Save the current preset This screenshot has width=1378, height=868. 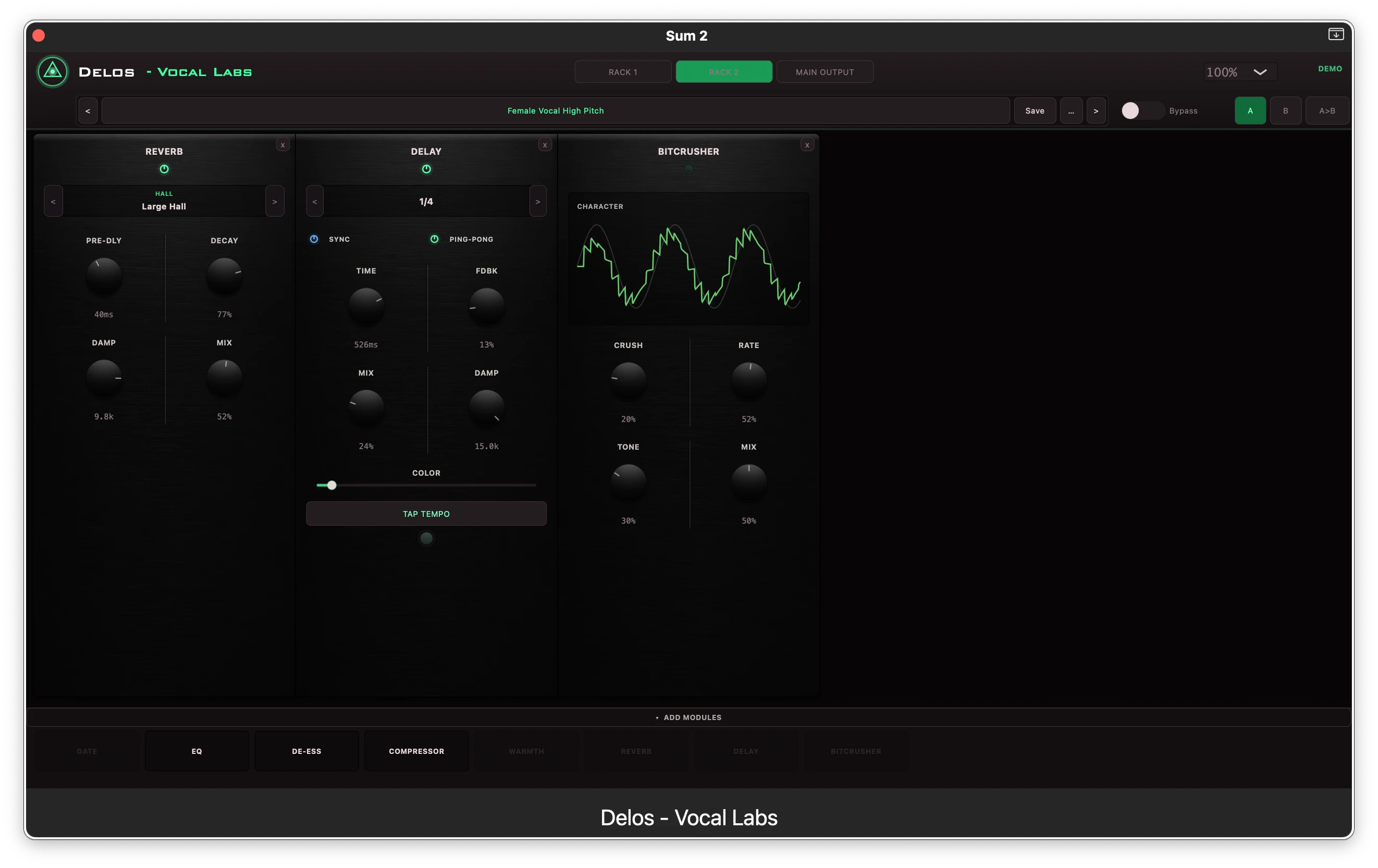pos(1035,110)
